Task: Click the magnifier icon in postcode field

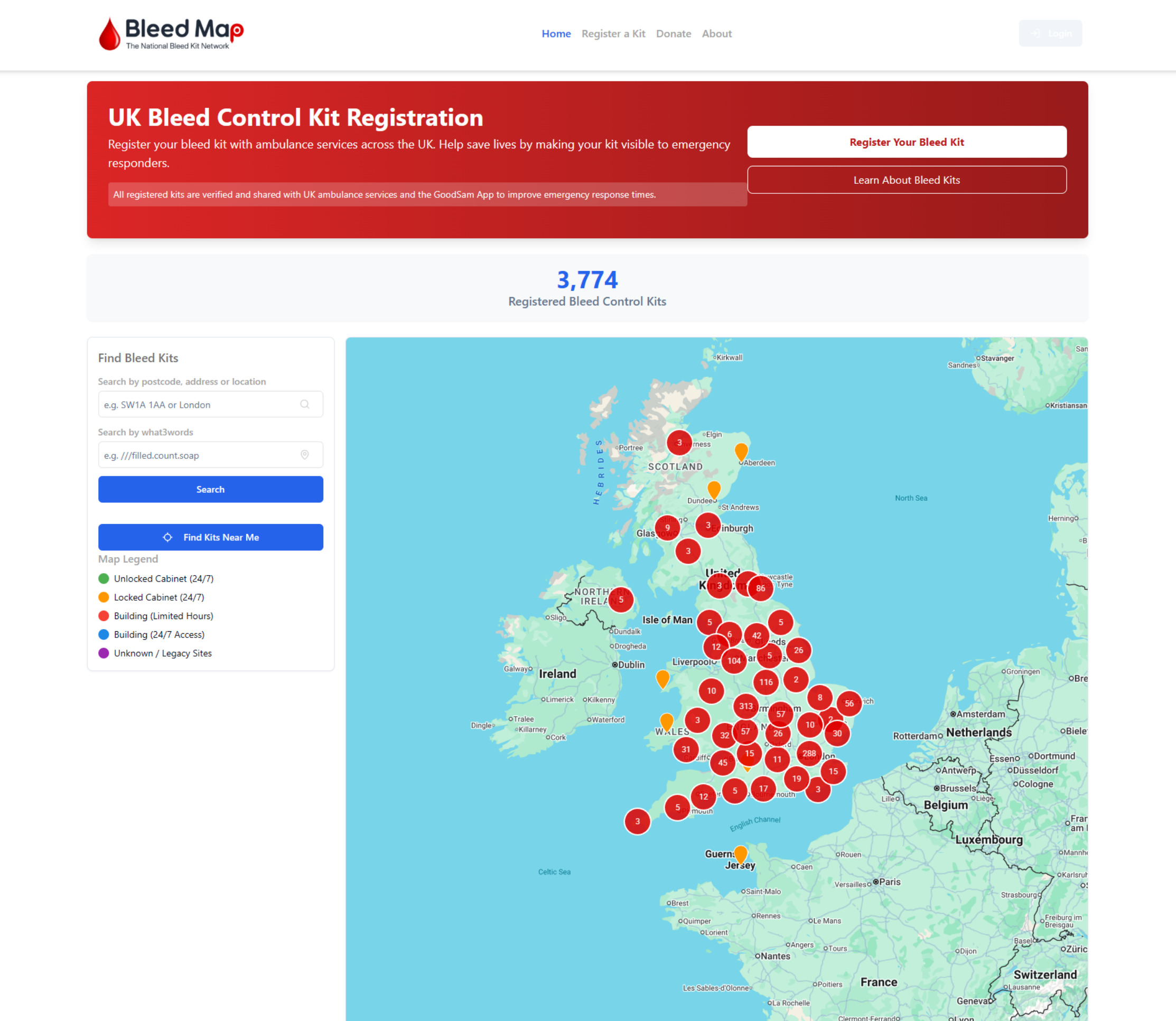Action: [x=305, y=404]
